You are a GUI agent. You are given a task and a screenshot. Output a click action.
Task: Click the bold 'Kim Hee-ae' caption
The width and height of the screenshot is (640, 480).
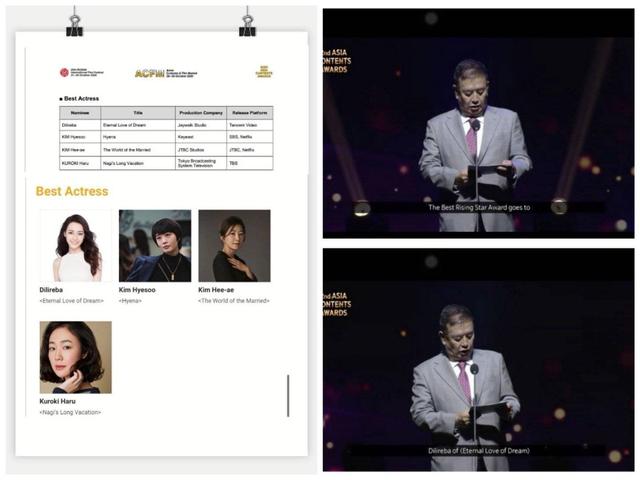tap(216, 290)
